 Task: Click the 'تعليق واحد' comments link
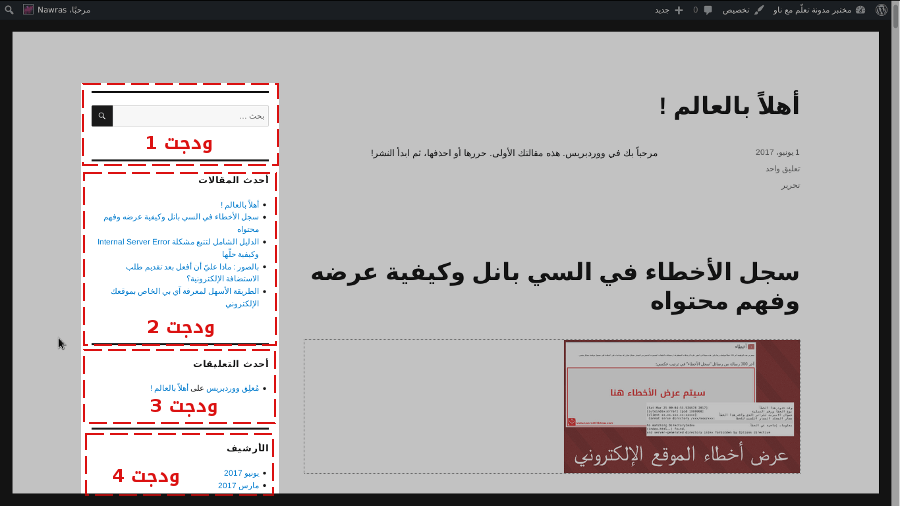click(x=782, y=168)
